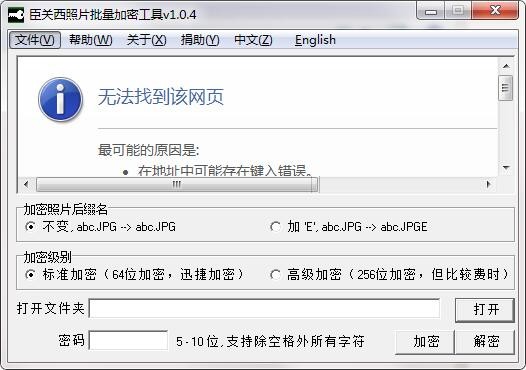Minimize the encryption tool window
The height and width of the screenshot is (370, 526).
431,11
